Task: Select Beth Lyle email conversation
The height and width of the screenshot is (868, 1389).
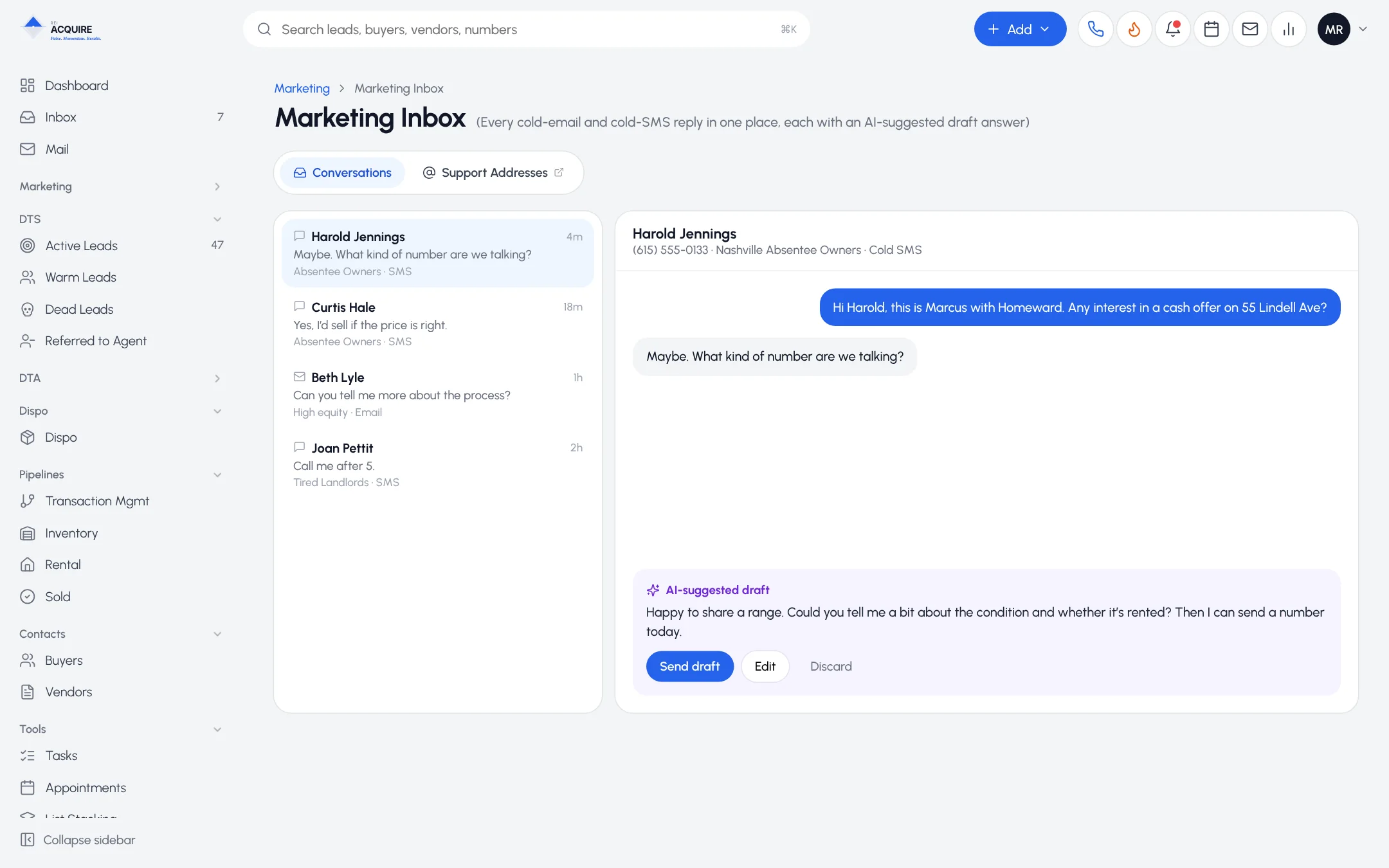Action: point(438,393)
